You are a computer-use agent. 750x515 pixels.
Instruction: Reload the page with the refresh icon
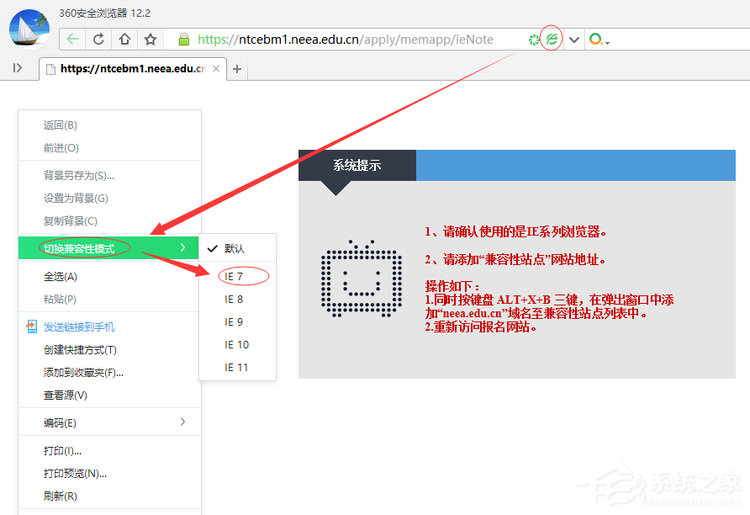pyautogui.click(x=99, y=39)
